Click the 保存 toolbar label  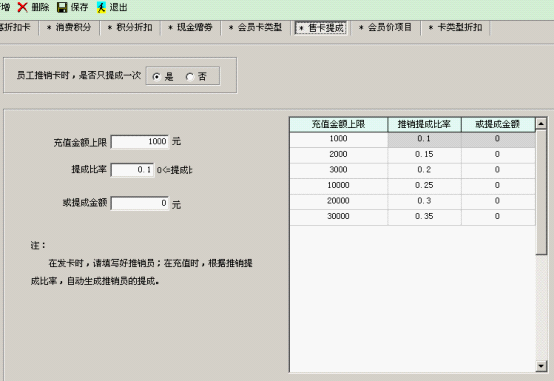[x=79, y=7]
